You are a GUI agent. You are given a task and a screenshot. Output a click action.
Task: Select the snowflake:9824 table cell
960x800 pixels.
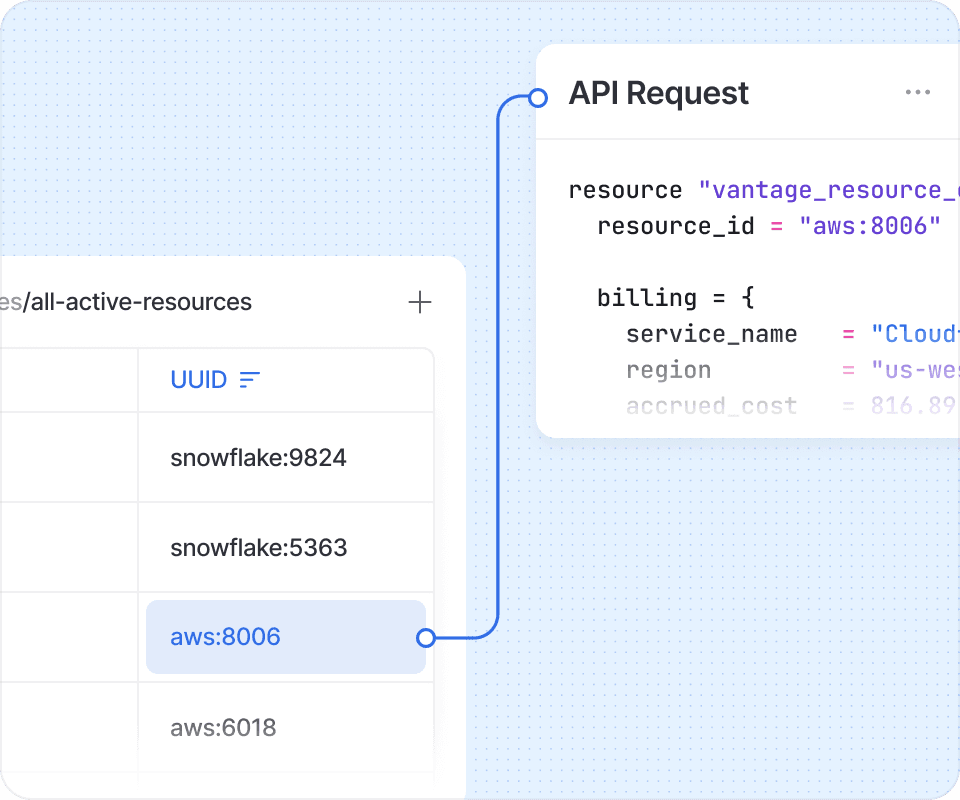point(258,458)
